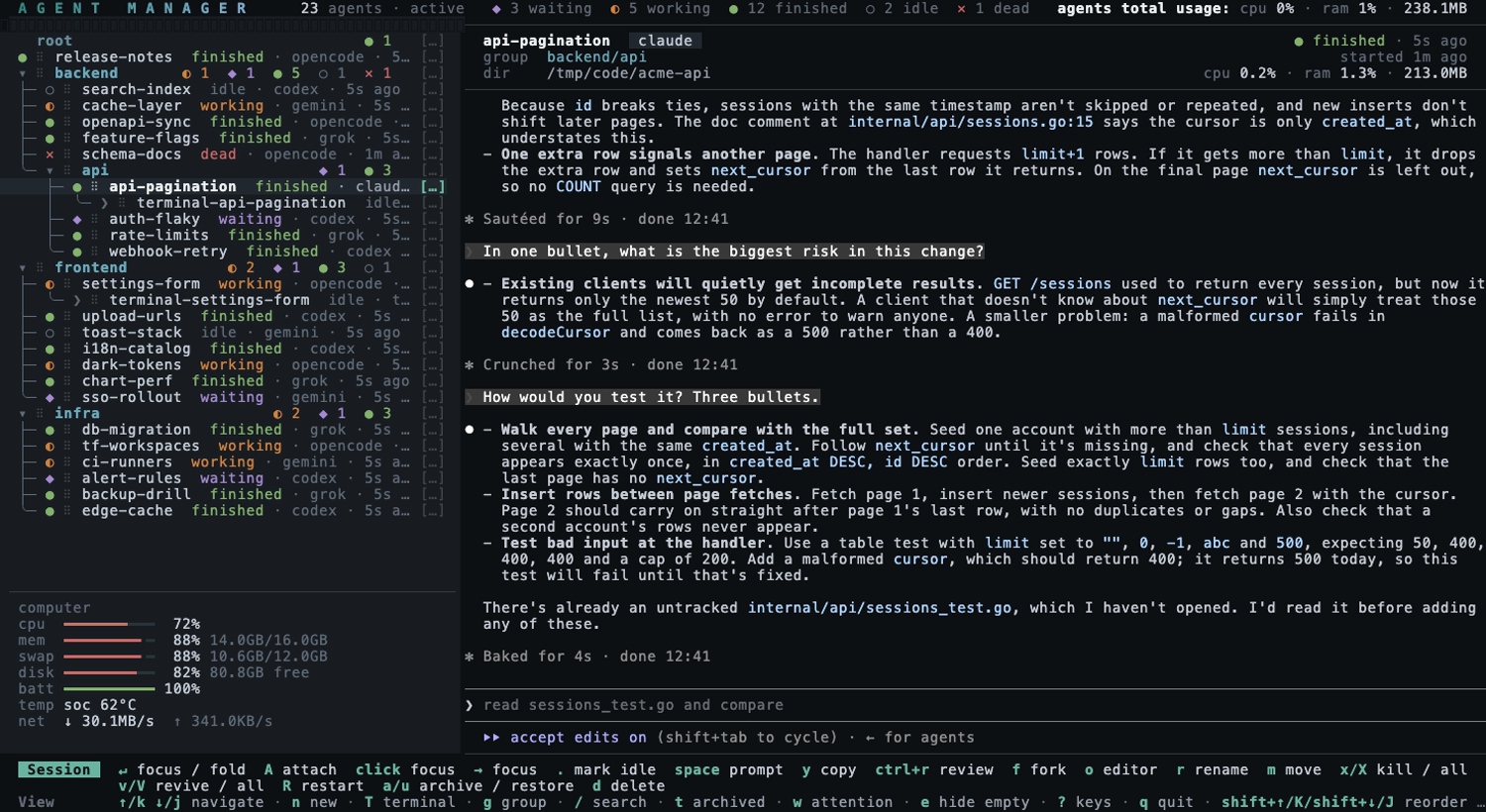Collapse the infra group

(23, 413)
